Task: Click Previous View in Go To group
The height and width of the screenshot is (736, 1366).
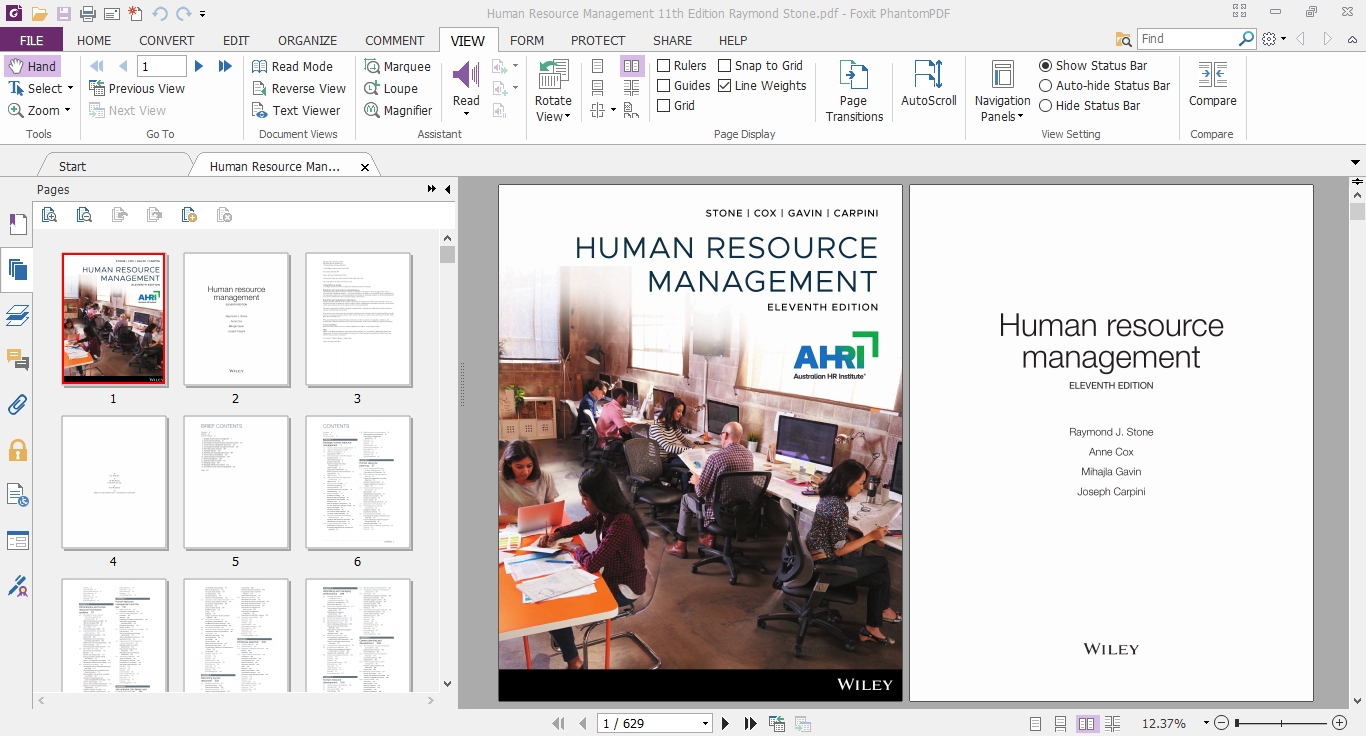Action: [137, 88]
